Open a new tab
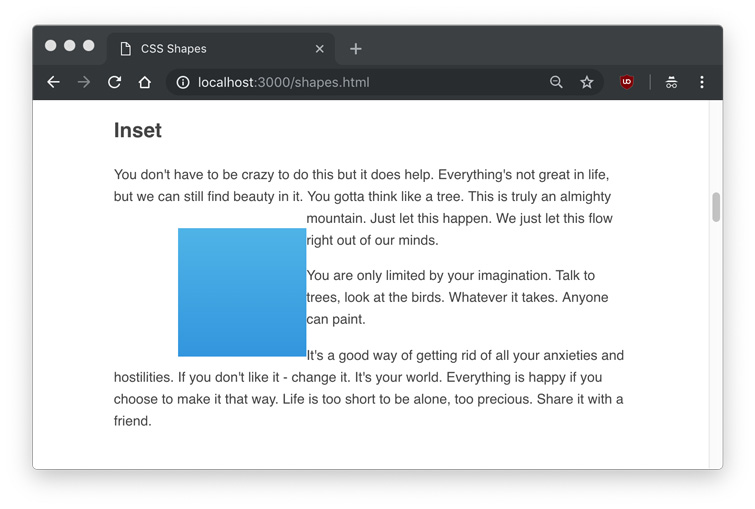The height and width of the screenshot is (509, 755). (x=355, y=48)
